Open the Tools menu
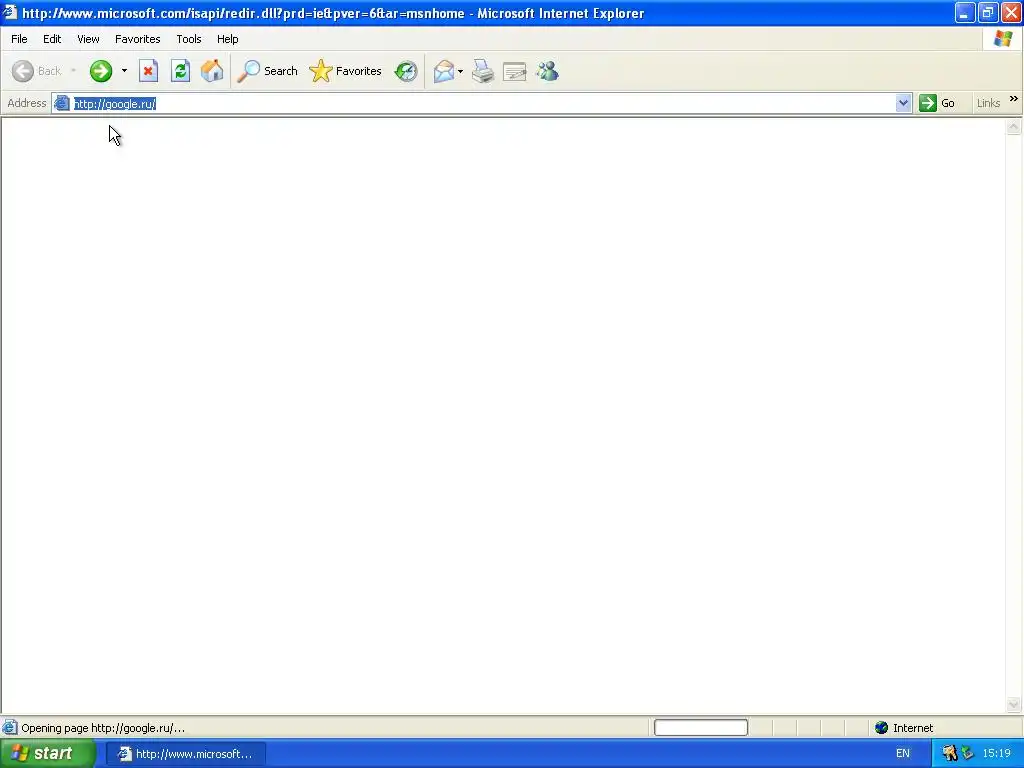1024x768 pixels. click(189, 39)
